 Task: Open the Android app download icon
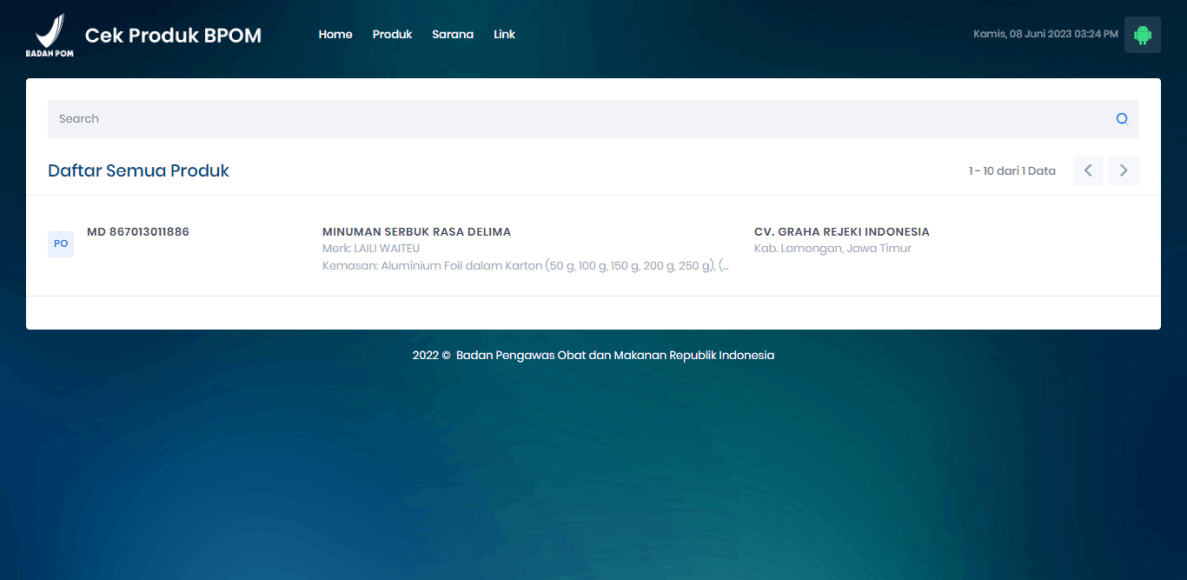1142,35
